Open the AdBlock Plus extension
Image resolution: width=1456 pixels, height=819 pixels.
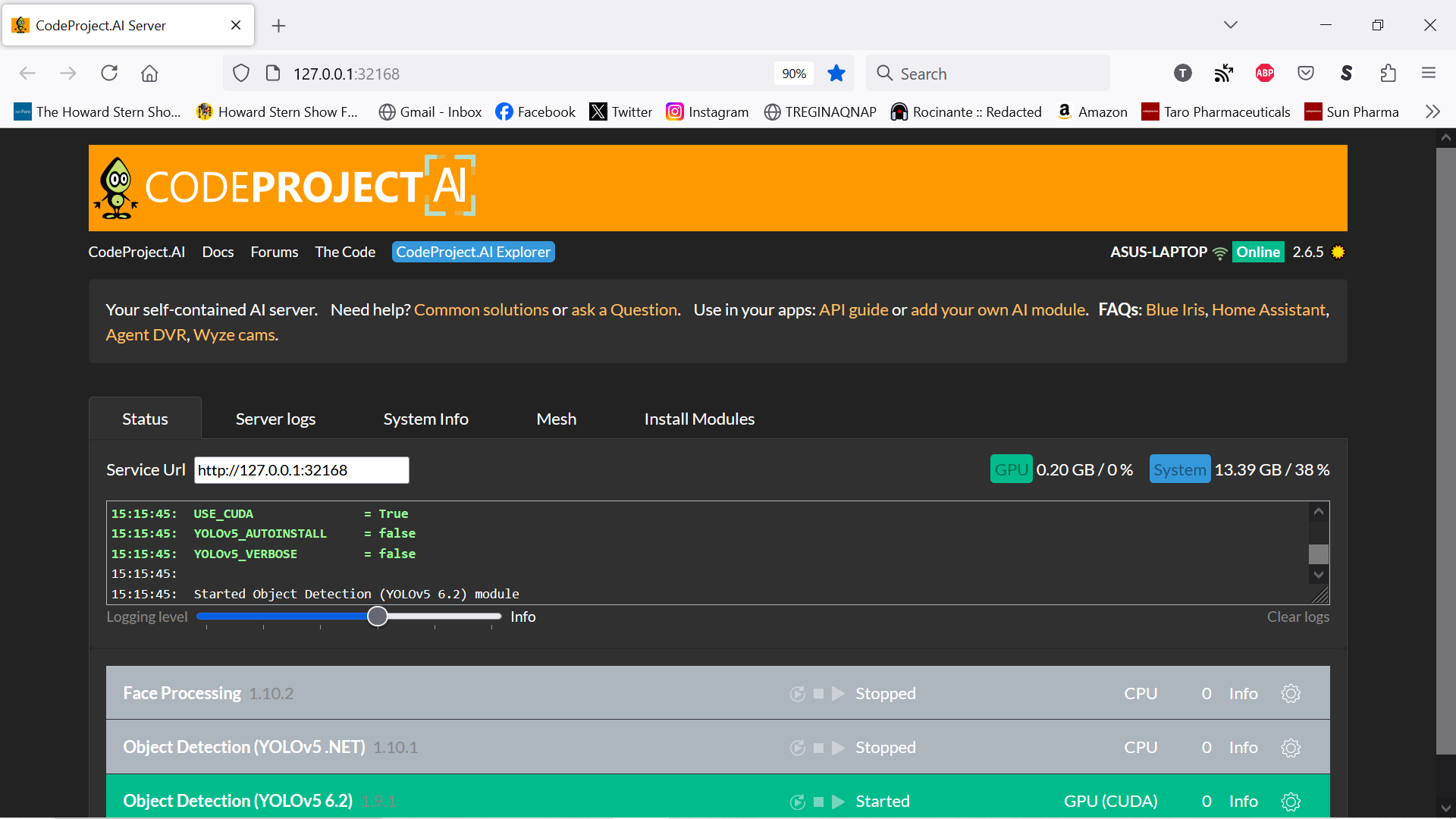click(1265, 73)
